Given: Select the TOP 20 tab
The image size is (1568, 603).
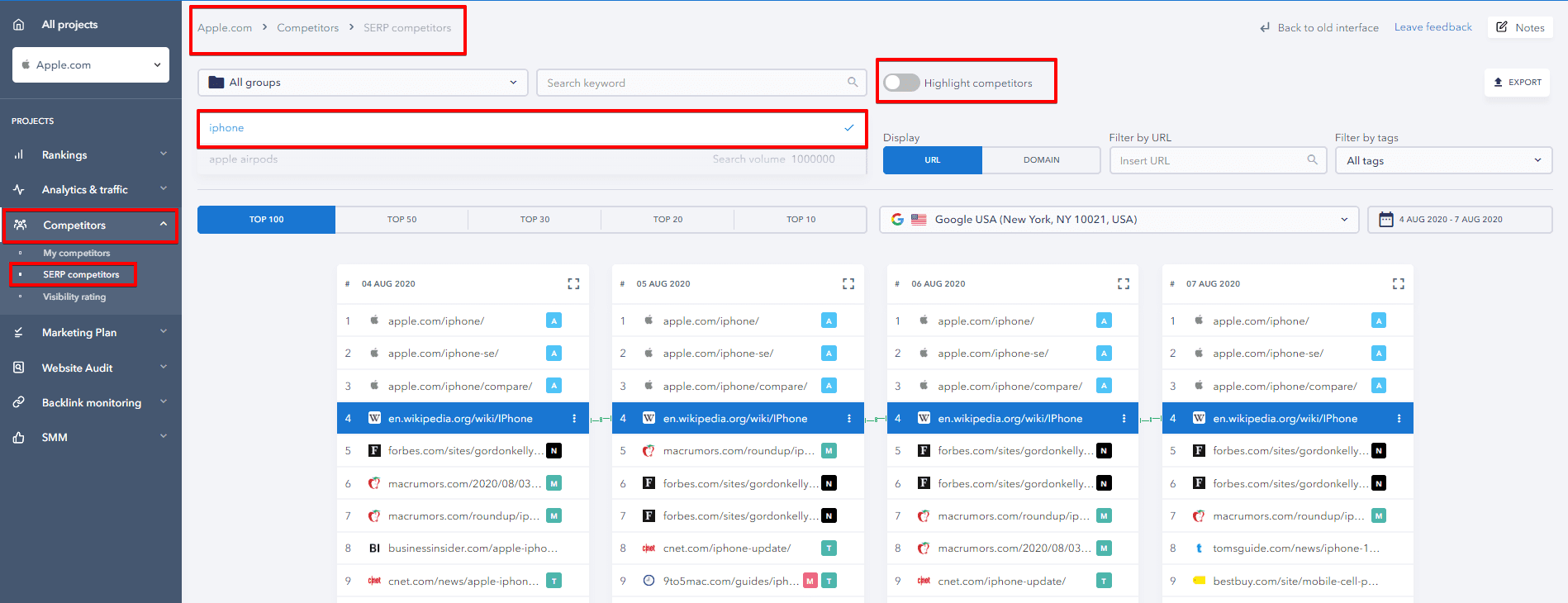Looking at the screenshot, I should coord(668,220).
